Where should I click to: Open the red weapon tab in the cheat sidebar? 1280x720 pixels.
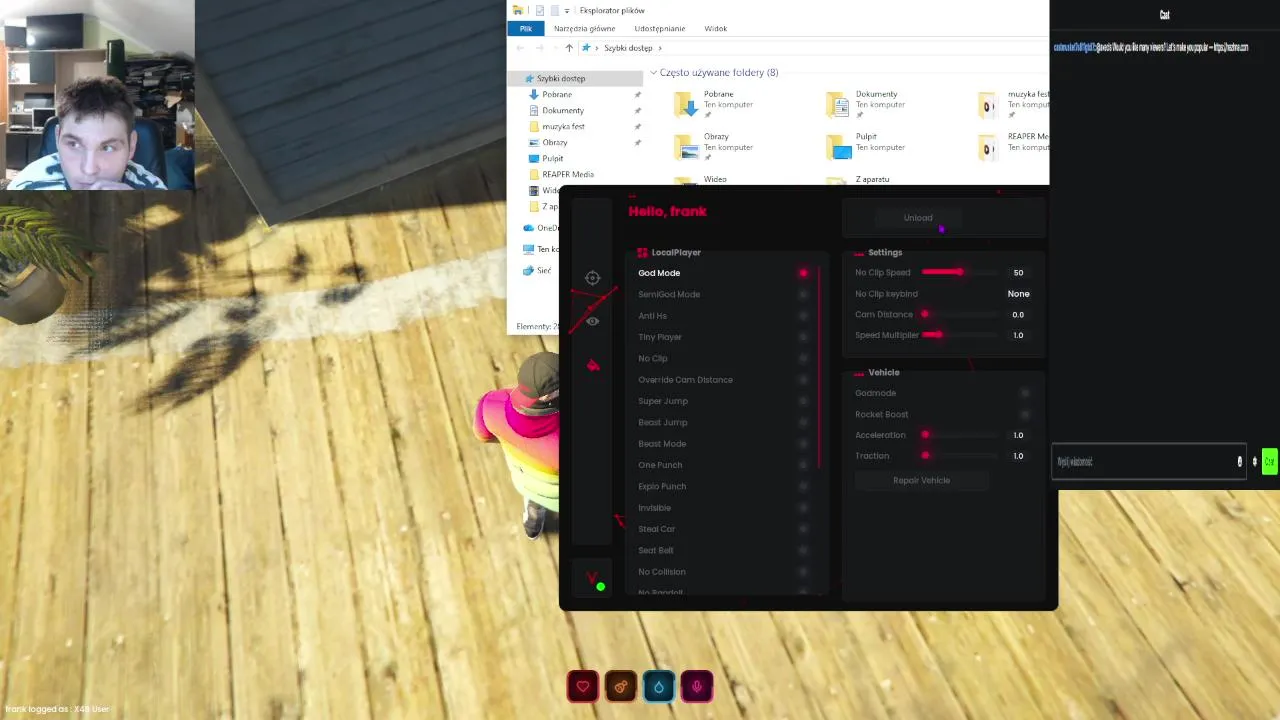click(592, 365)
